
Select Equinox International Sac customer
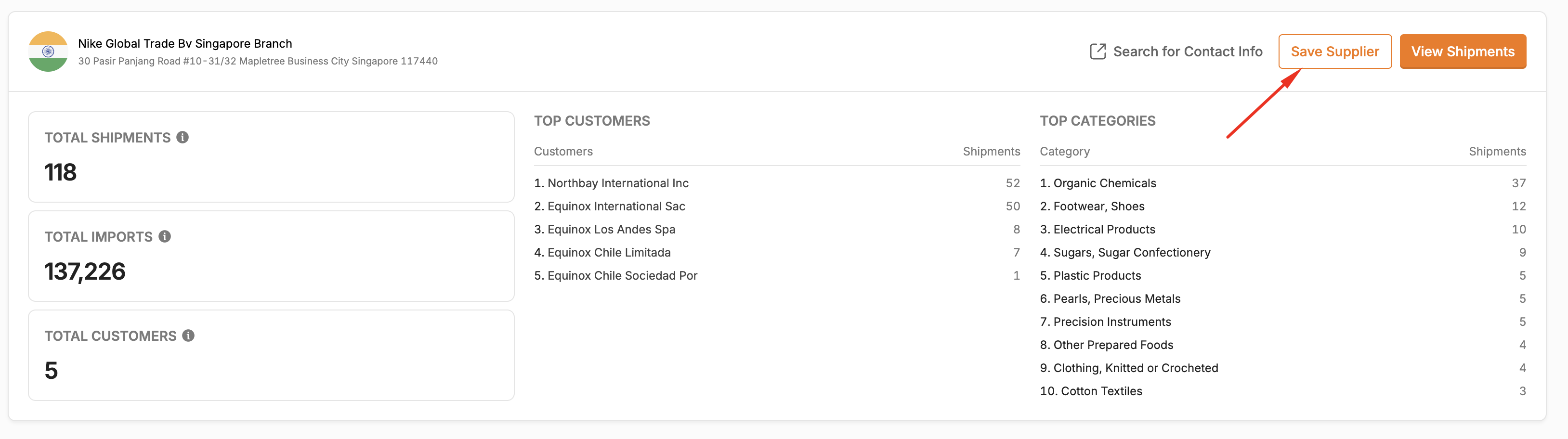tap(777, 206)
